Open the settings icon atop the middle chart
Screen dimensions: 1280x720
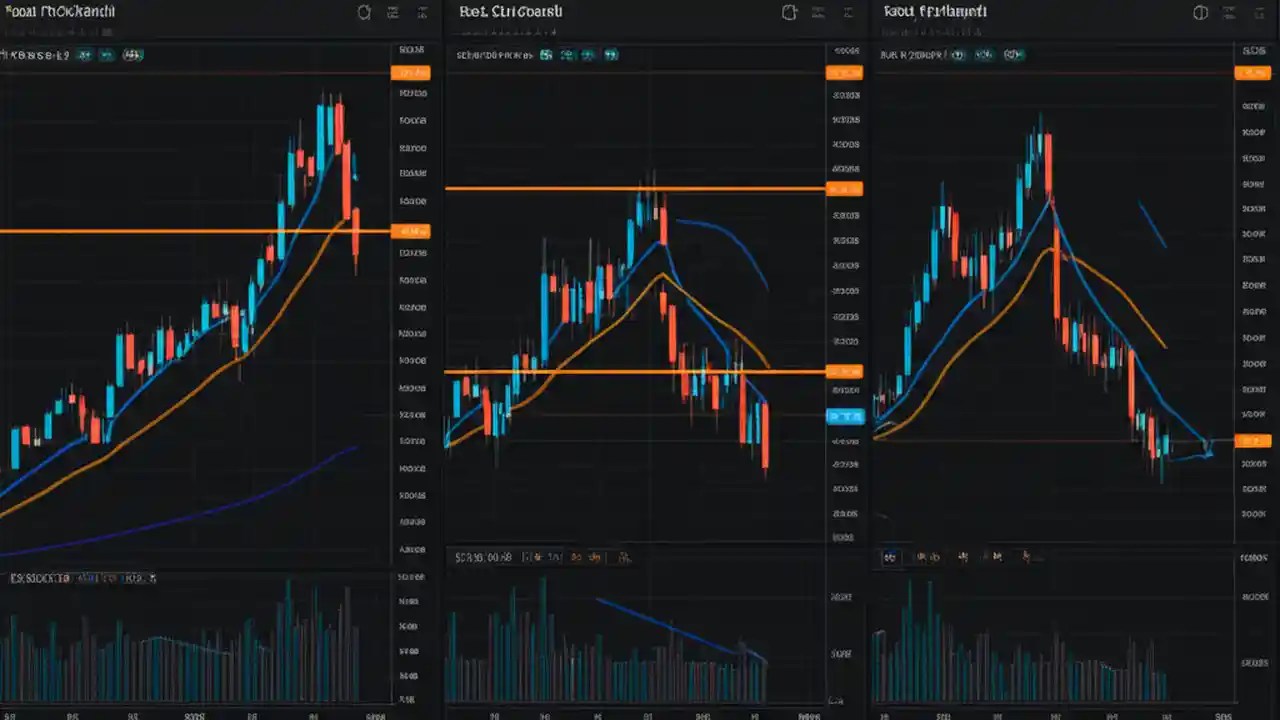(789, 11)
